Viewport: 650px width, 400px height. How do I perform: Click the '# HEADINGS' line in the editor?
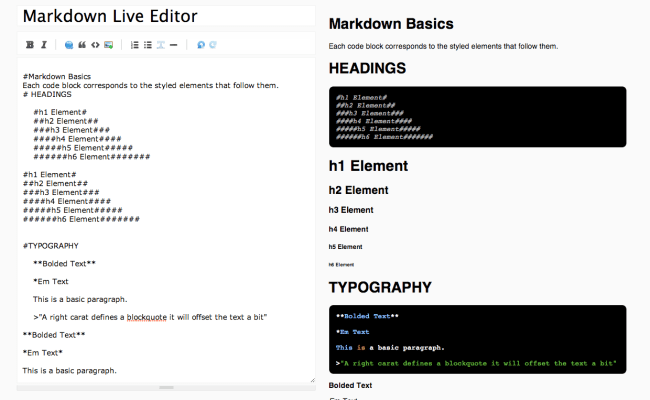(x=47, y=94)
